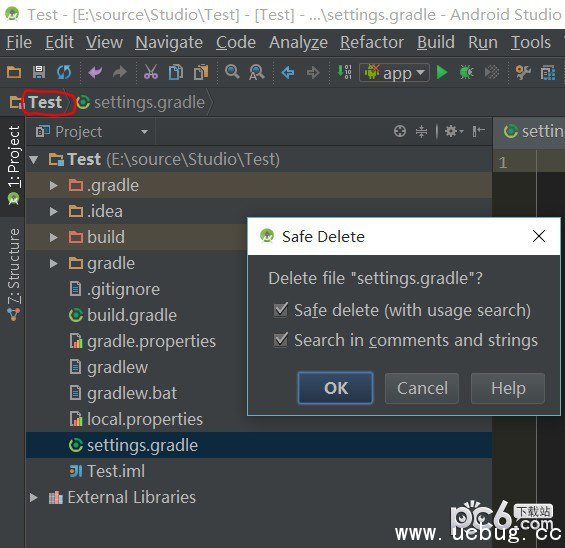Screen dimensions: 565x548
Task: Open the Tools menu
Action: click(x=531, y=43)
